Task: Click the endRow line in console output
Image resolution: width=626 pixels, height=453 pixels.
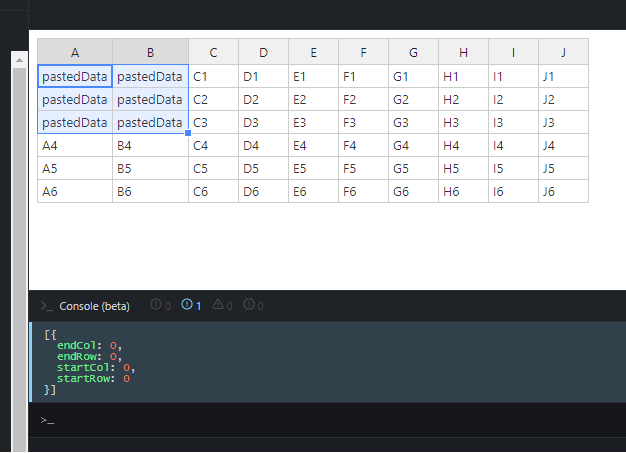Action: pyautogui.click(x=89, y=356)
